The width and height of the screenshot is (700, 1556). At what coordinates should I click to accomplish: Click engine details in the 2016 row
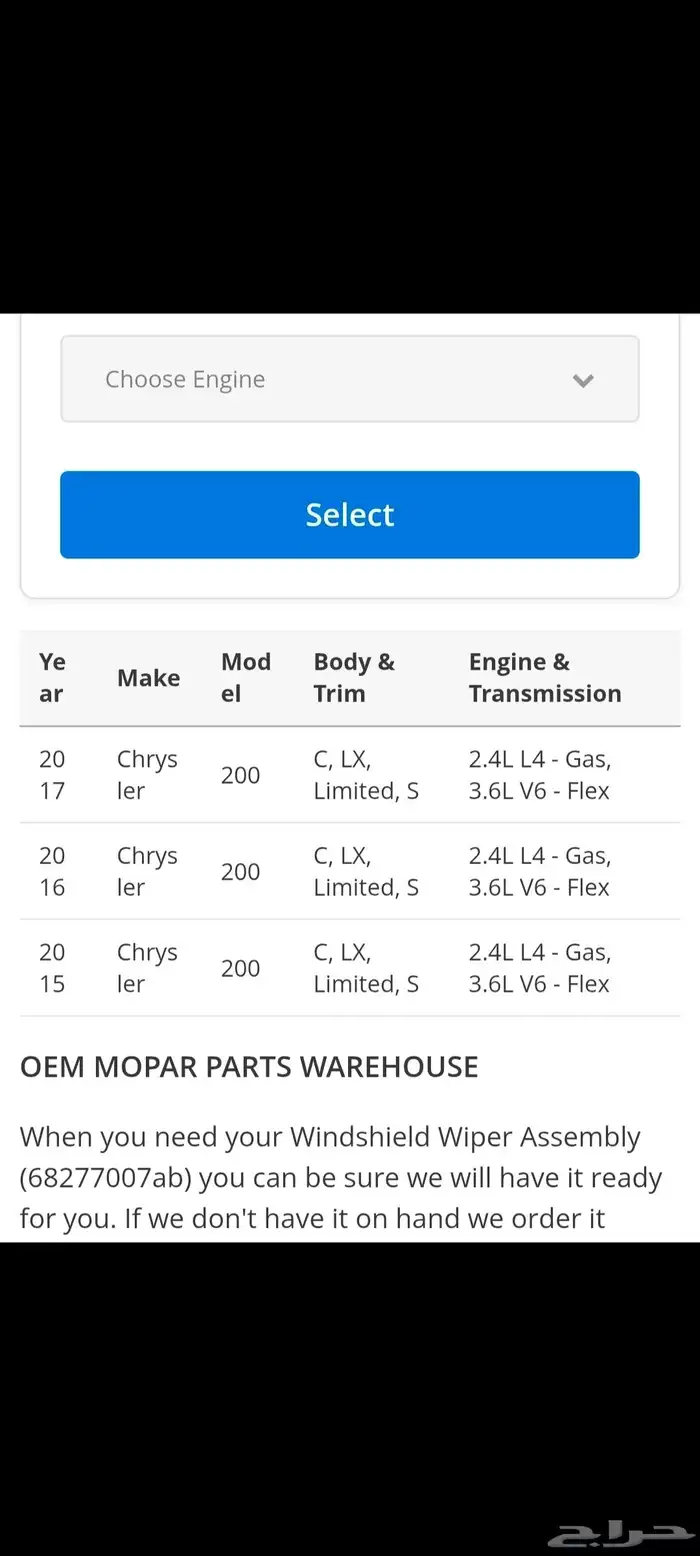point(540,871)
